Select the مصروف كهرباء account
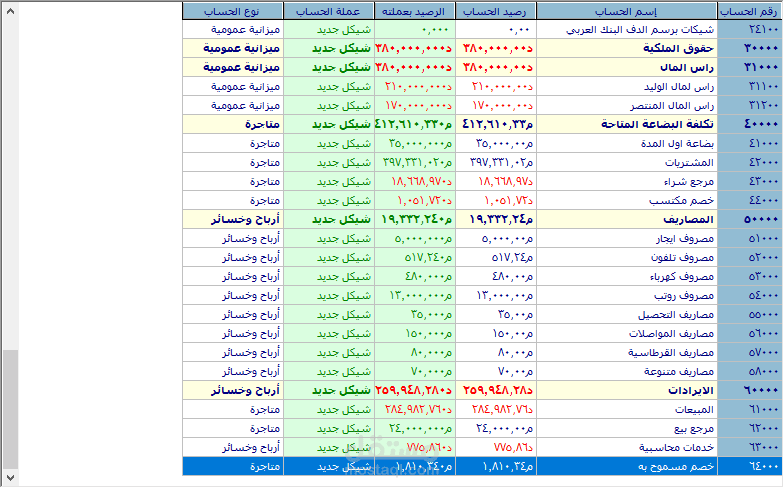Viewport: 784px width, 488px height. tap(626, 277)
